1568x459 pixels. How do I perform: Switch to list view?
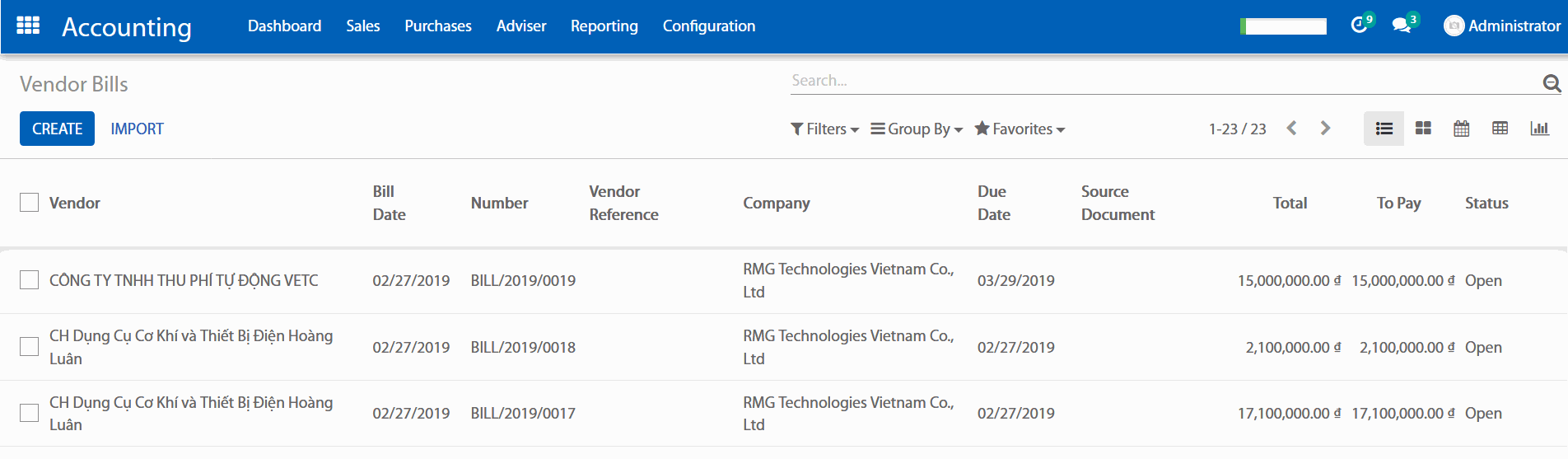1384,129
